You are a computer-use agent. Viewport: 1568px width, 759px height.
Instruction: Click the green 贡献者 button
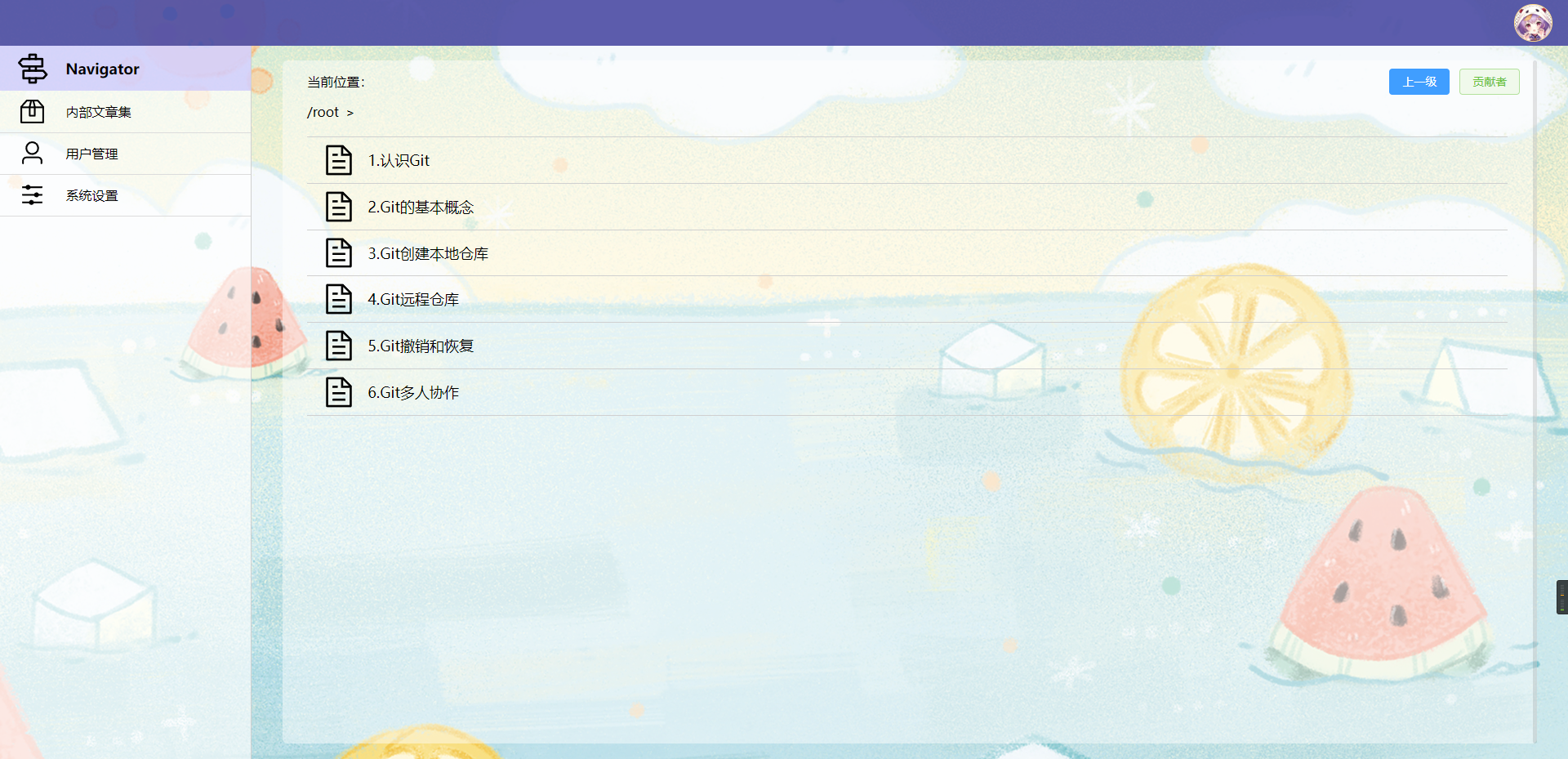point(1490,82)
